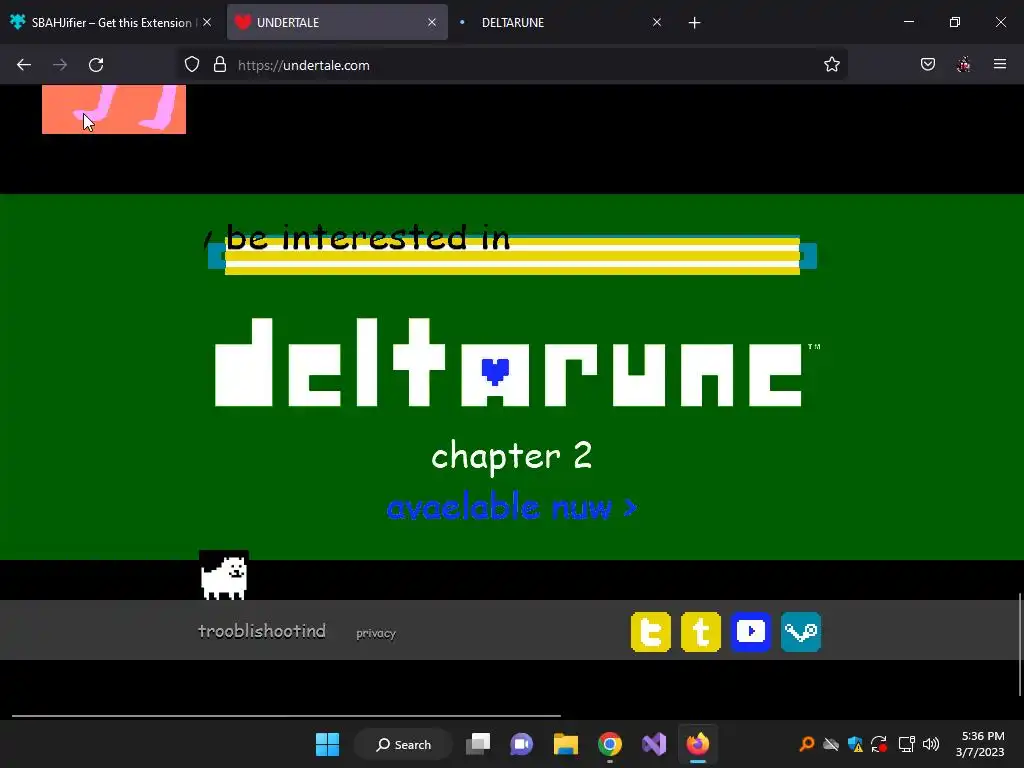
Task: Close the SBAHJifier extension tab
Action: pos(207,22)
